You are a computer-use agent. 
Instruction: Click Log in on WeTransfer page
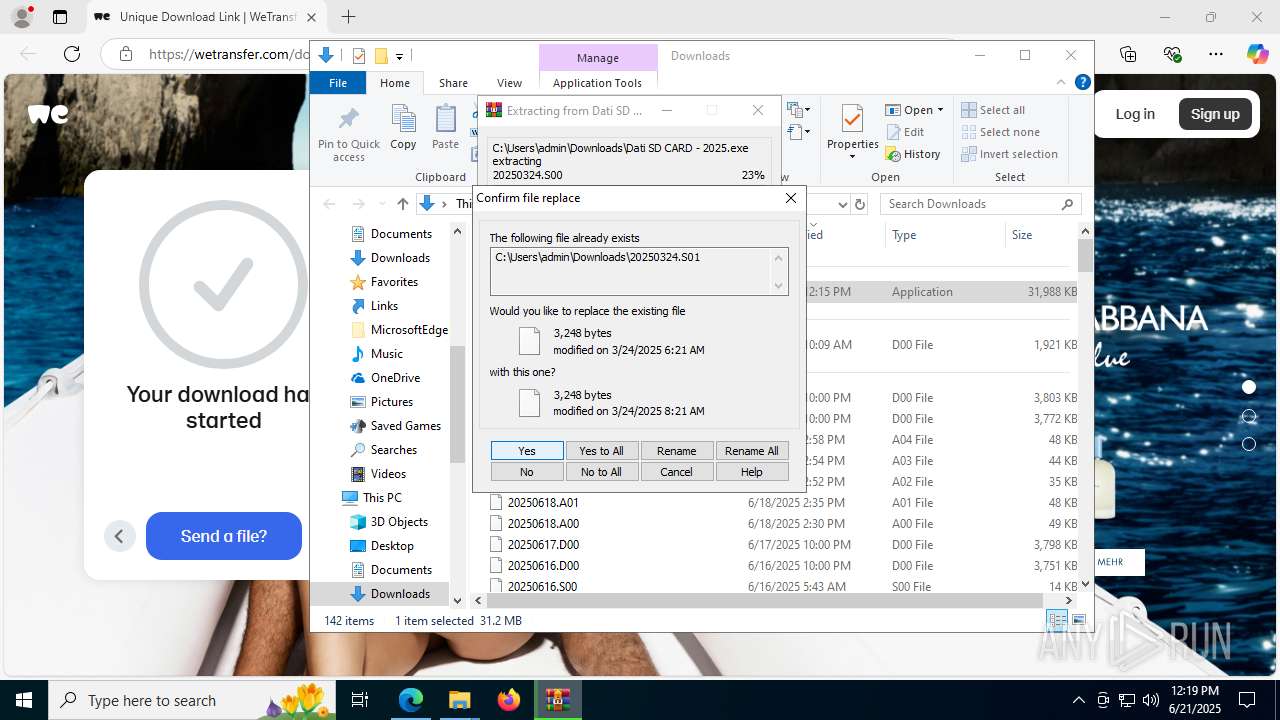[x=1135, y=114]
